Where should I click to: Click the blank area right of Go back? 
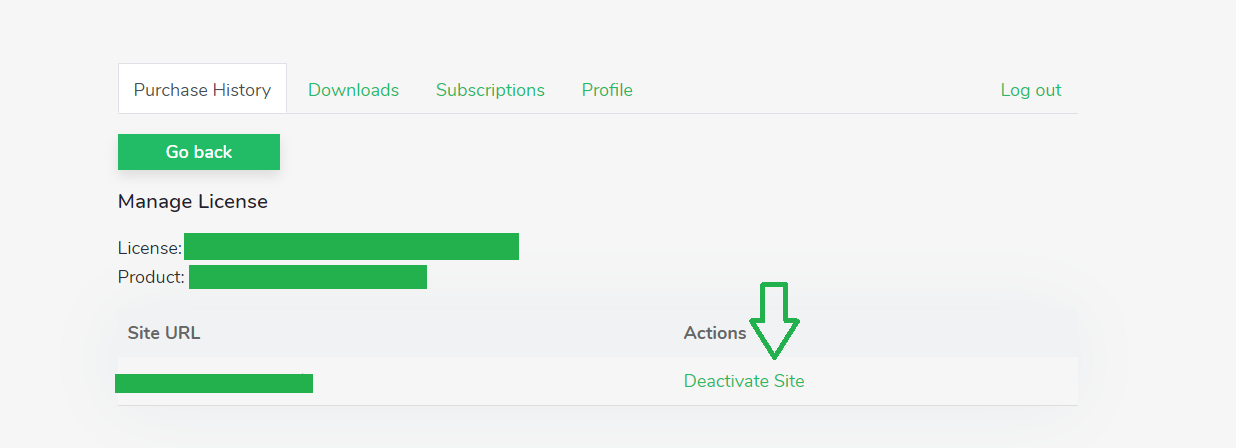coord(680,152)
